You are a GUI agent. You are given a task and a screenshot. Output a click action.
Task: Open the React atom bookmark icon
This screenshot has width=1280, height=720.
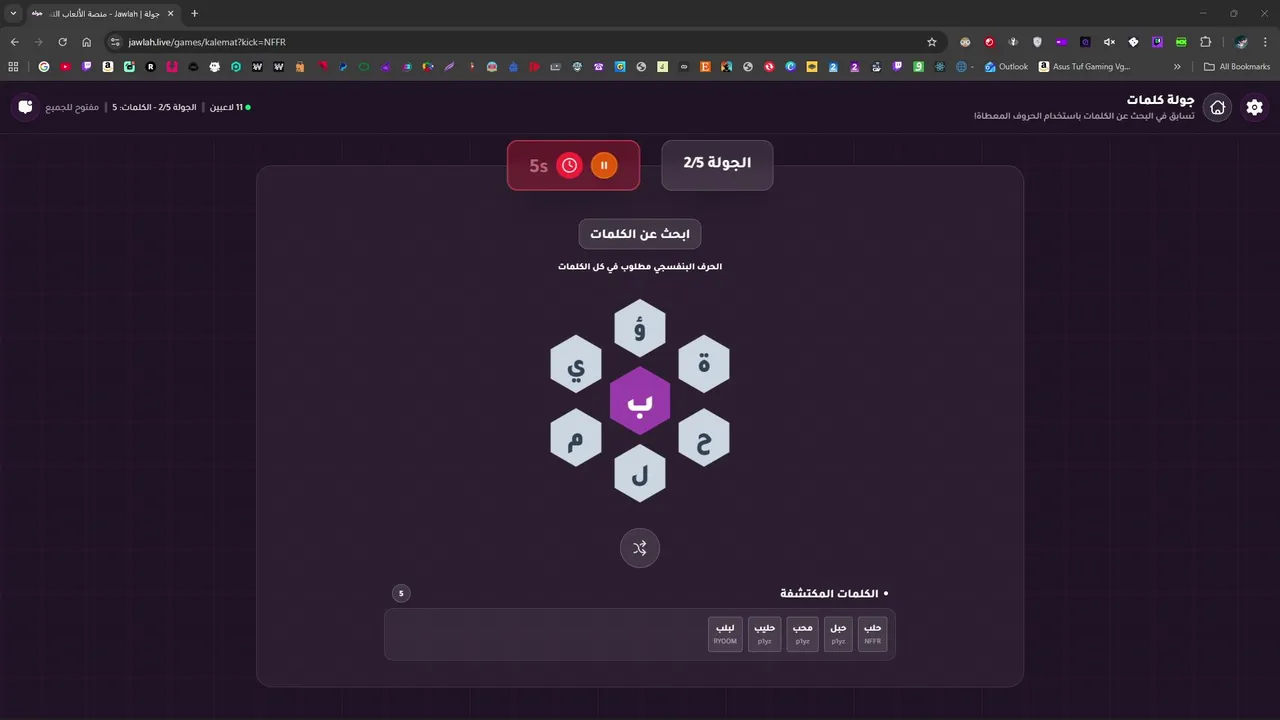940,67
